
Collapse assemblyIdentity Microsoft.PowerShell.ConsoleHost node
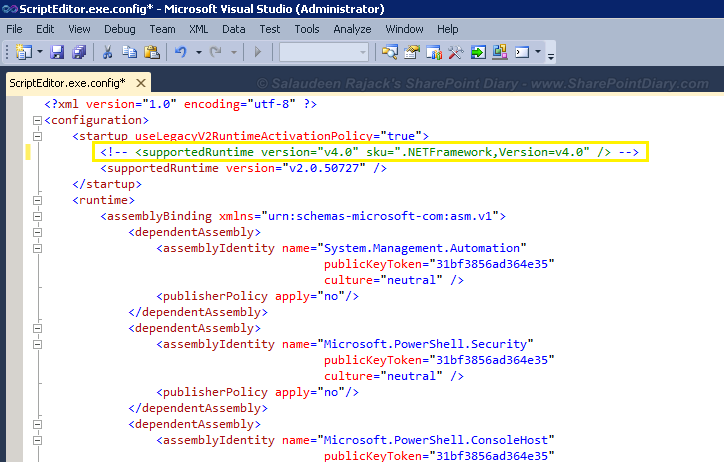(x=37, y=440)
